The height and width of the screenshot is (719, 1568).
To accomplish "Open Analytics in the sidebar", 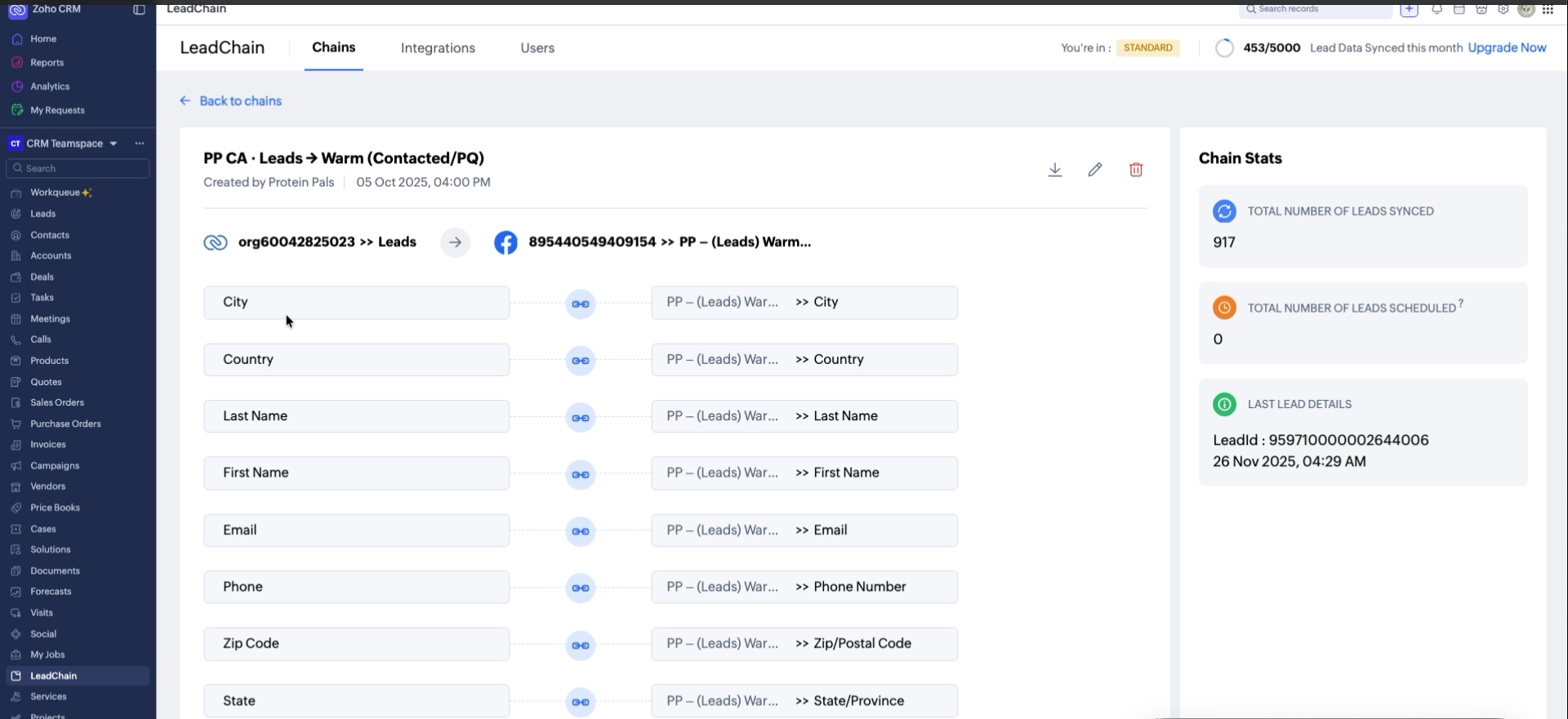I will tap(50, 87).
